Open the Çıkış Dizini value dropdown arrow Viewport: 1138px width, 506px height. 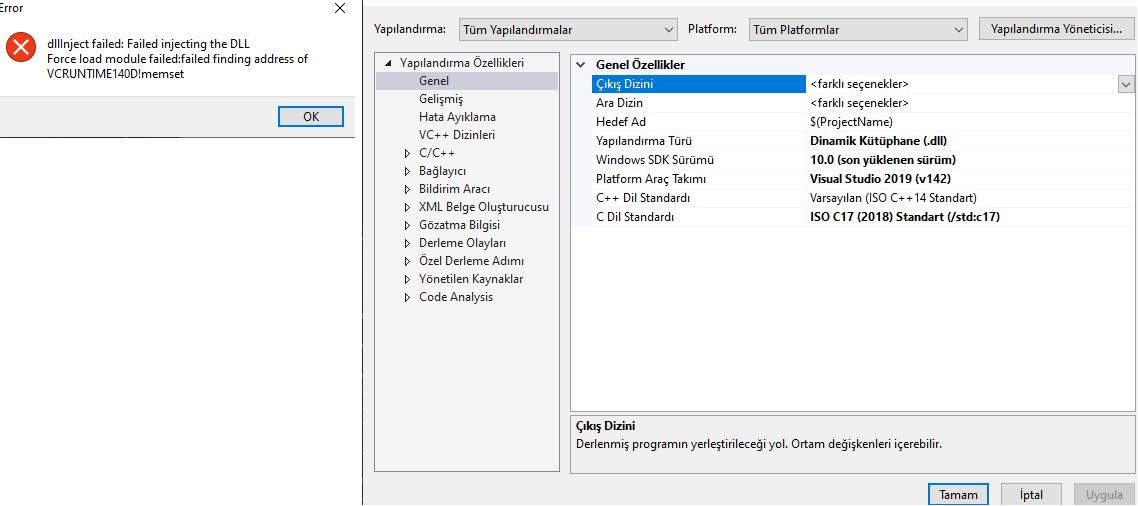click(1126, 84)
